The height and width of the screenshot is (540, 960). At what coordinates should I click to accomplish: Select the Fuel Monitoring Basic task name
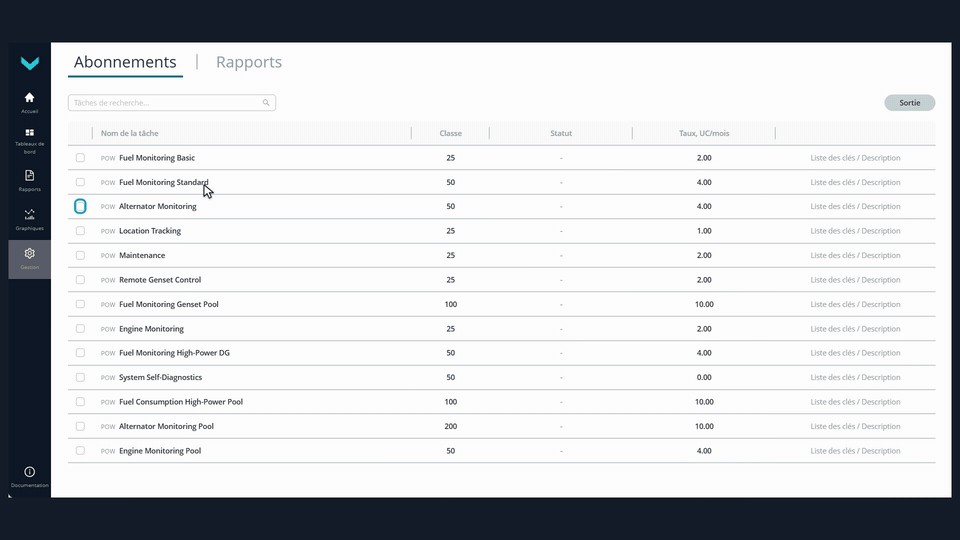click(157, 158)
